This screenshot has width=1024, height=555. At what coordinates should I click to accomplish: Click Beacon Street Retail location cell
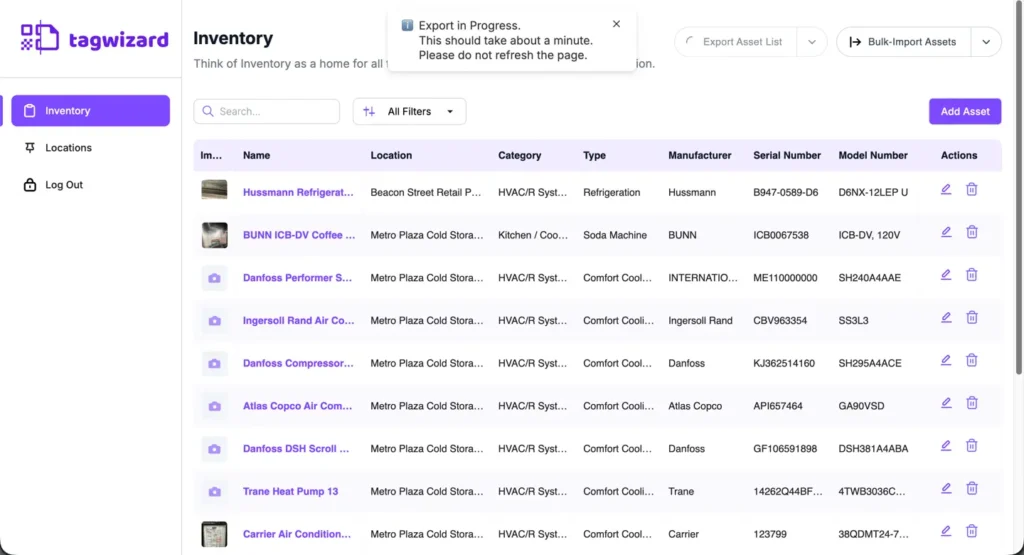pos(425,193)
